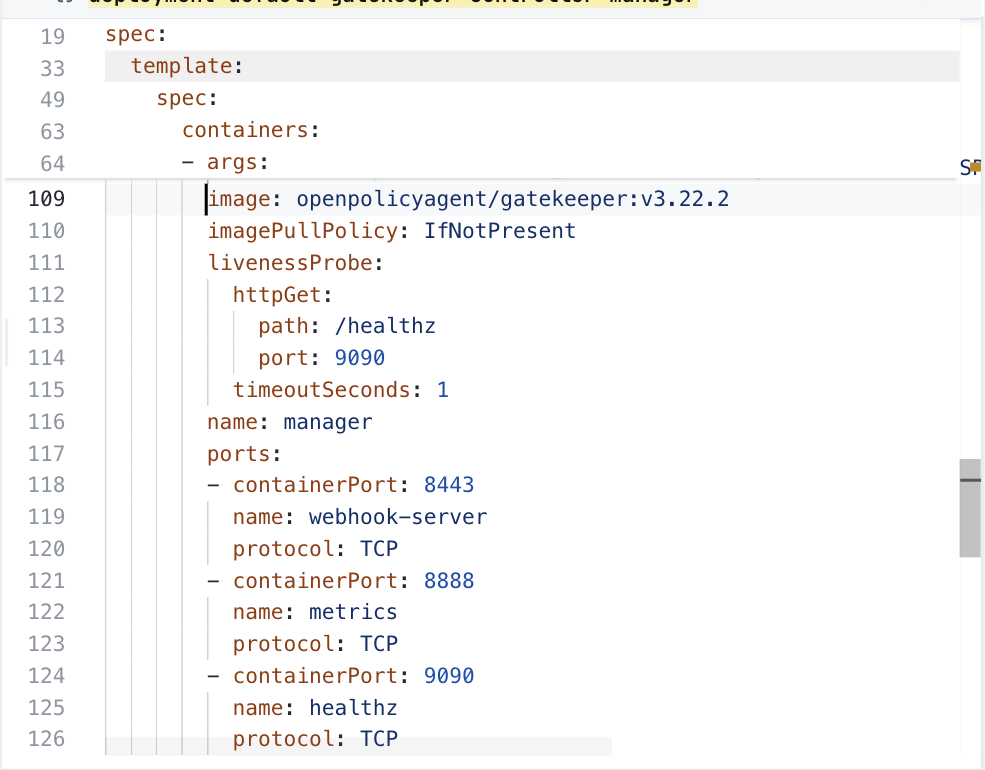Click the nested 'spec:' sticky line 49
This screenshot has width=985, height=770.
tap(187, 98)
